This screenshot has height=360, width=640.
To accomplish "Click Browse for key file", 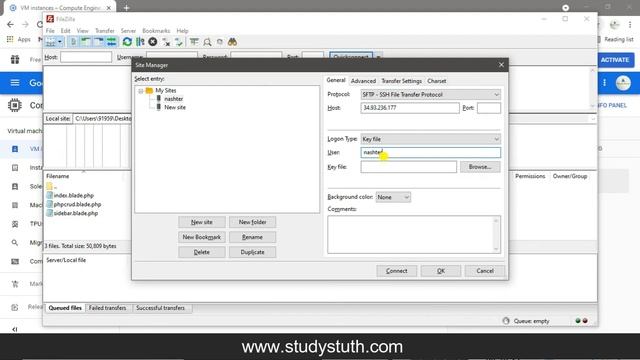I will coord(480,167).
